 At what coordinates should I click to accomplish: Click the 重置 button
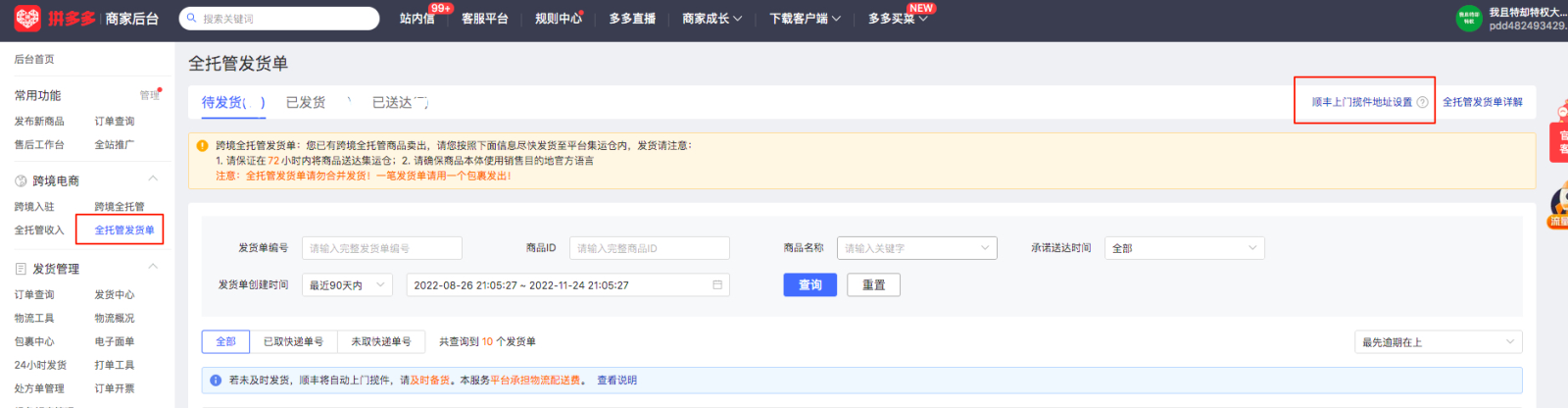coord(873,284)
